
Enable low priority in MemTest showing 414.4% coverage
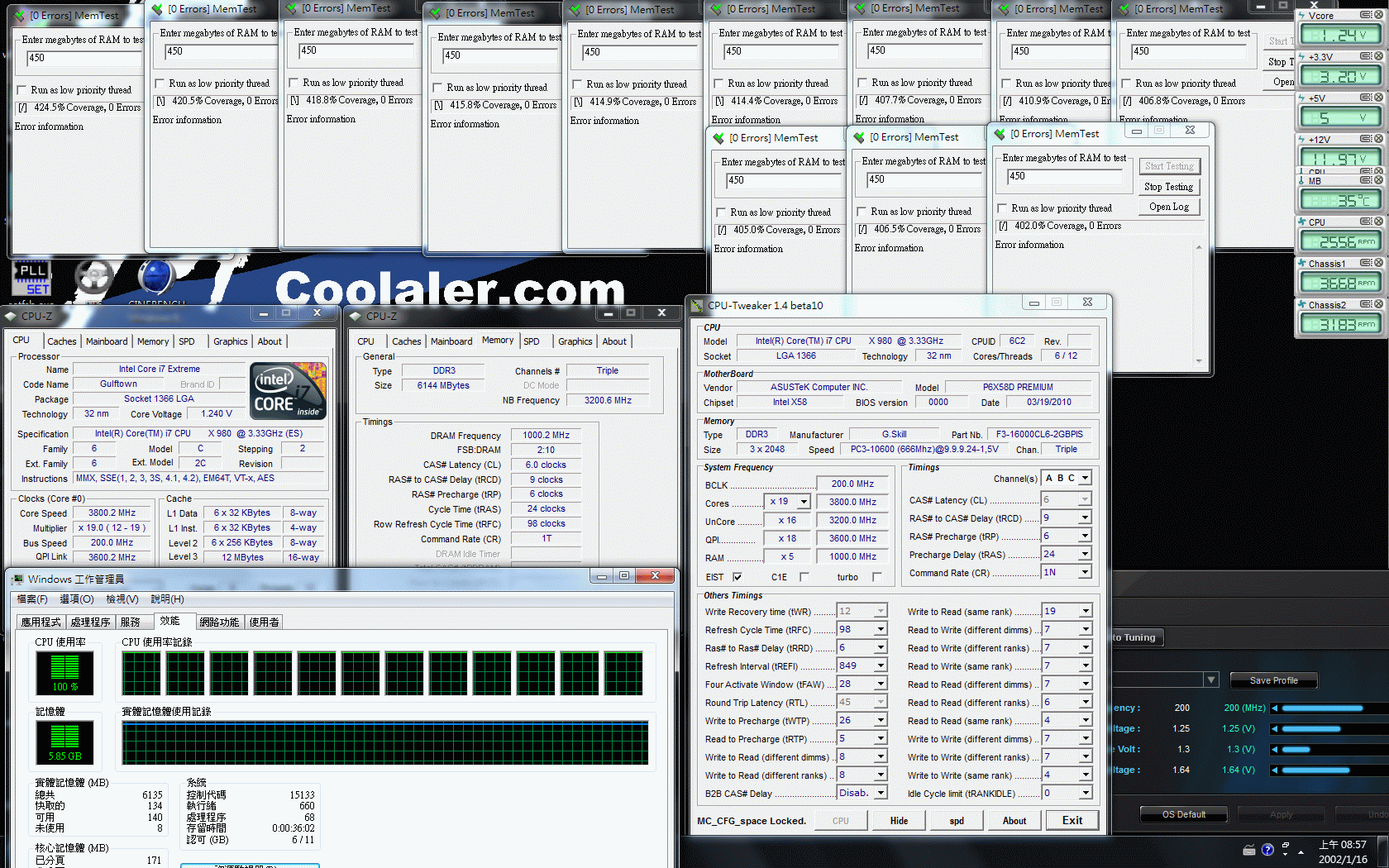[x=718, y=83]
